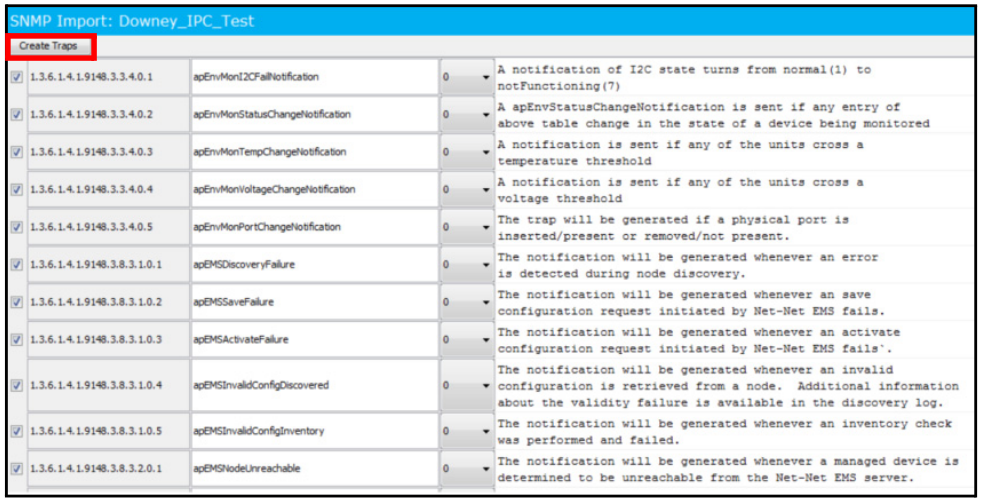Image resolution: width=982 pixels, height=502 pixels.
Task: Click the save configuration request fails description
Action: 691,303
